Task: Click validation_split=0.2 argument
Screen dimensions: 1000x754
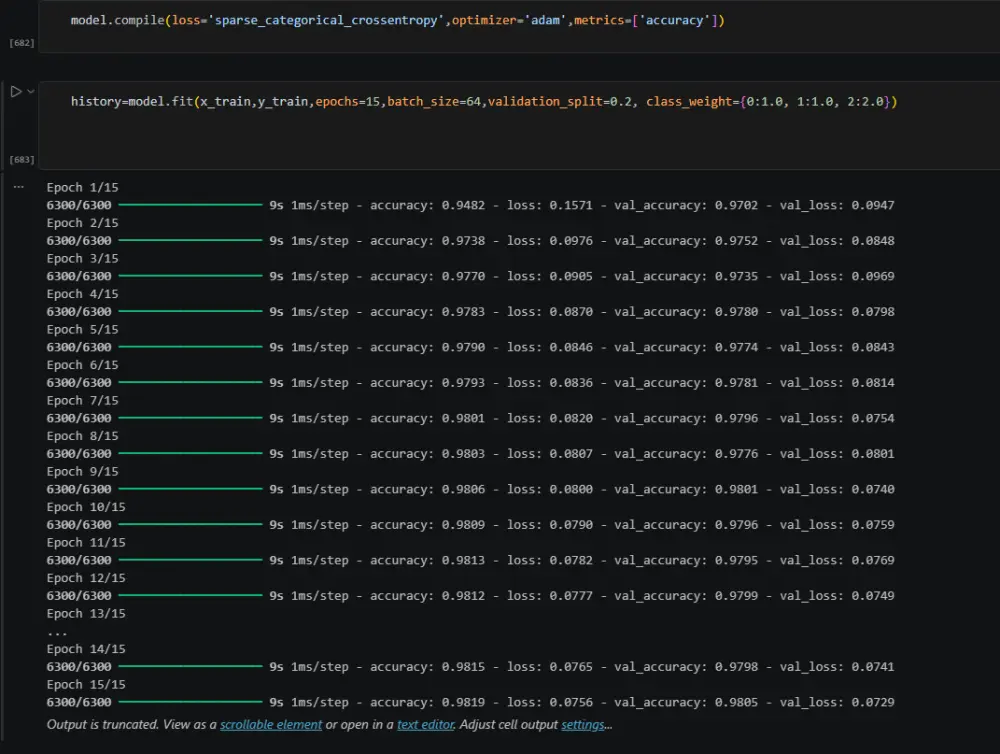Action: click(x=559, y=101)
